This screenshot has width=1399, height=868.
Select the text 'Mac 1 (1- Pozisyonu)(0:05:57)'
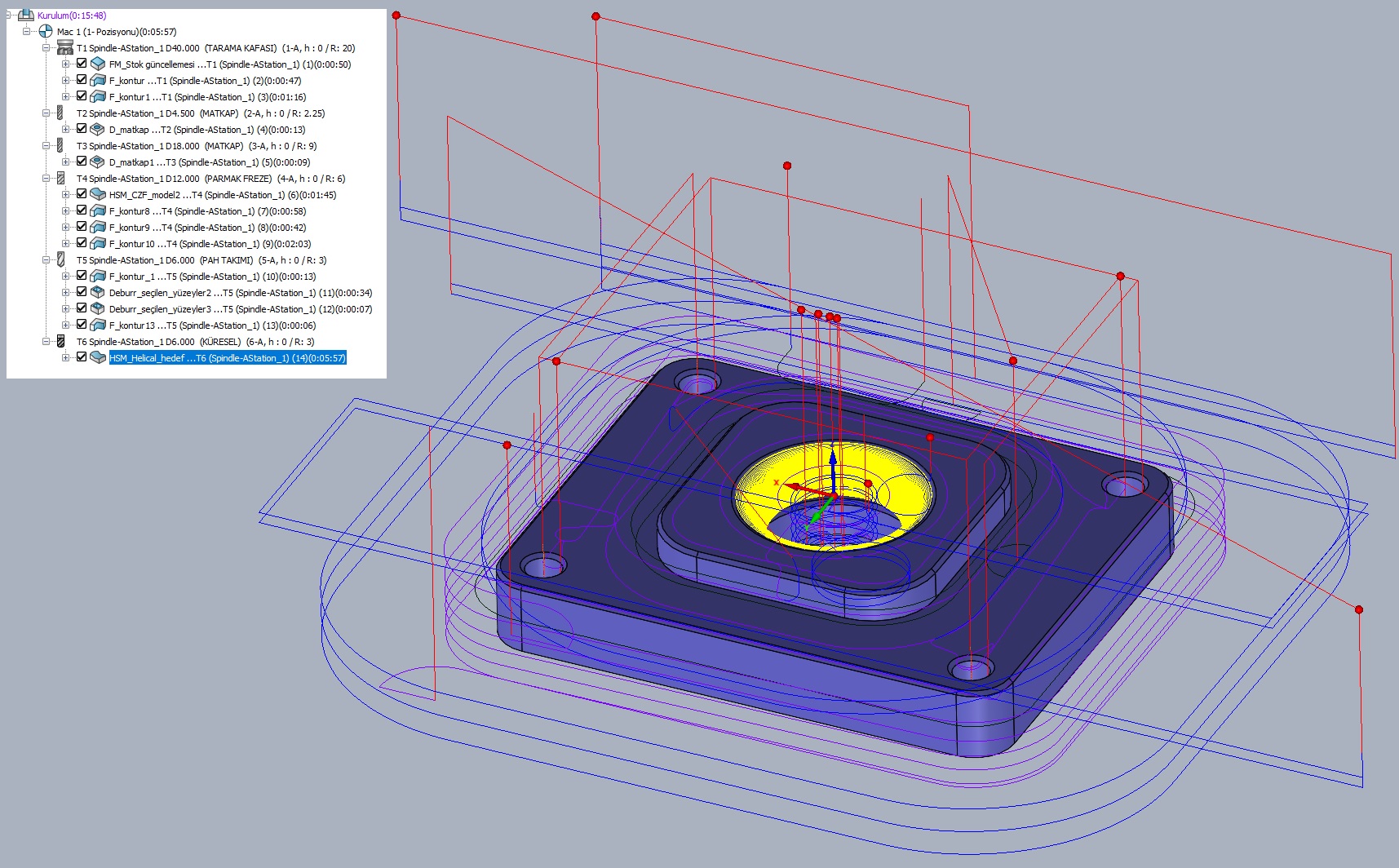pos(117,32)
